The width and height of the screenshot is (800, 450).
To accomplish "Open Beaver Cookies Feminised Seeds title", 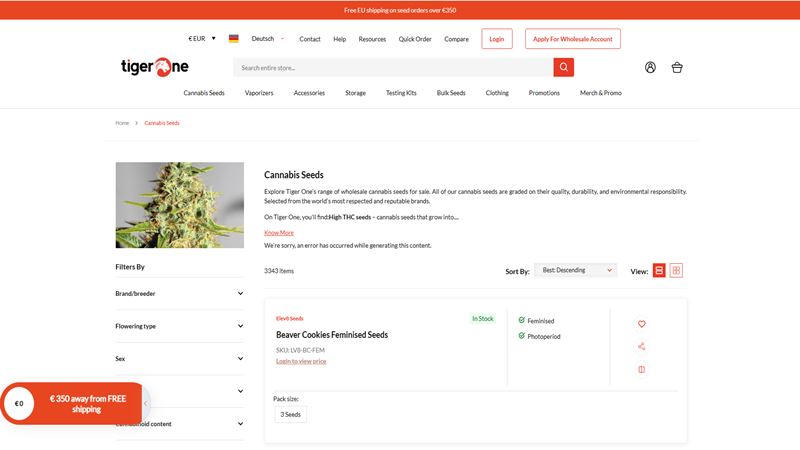I will coord(332,335).
